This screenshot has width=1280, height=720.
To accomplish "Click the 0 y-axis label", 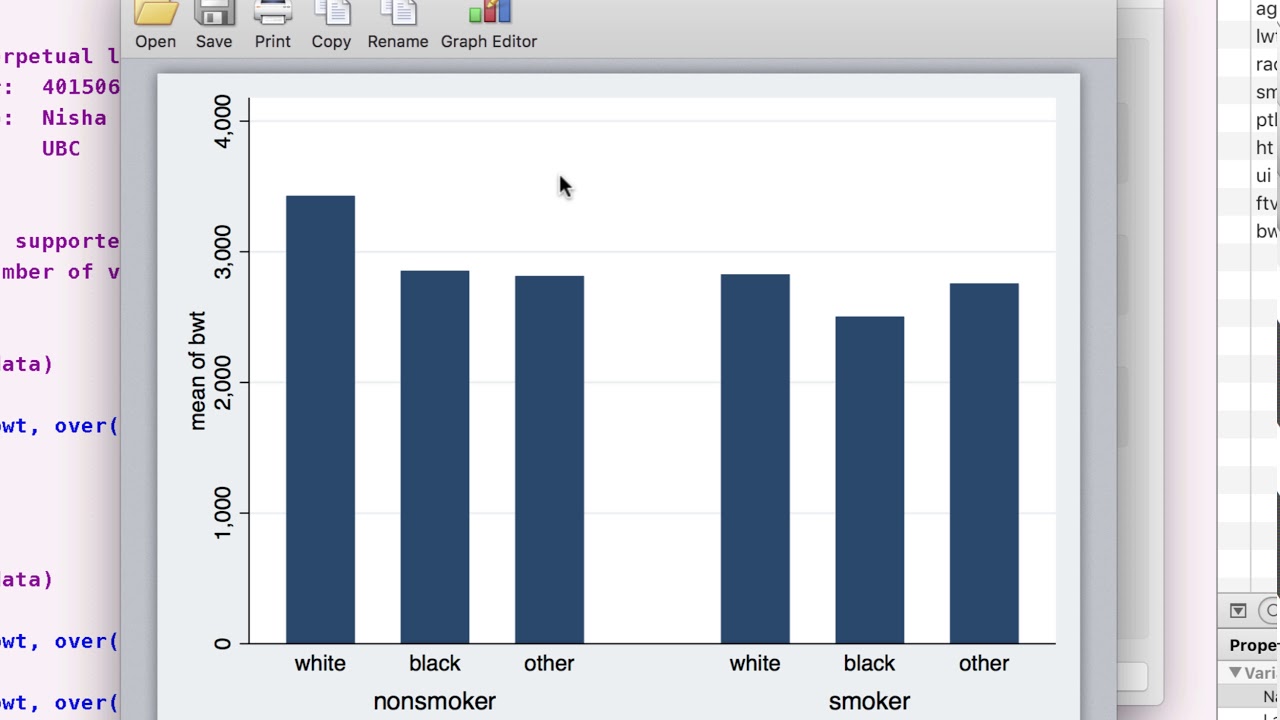I will click(222, 643).
